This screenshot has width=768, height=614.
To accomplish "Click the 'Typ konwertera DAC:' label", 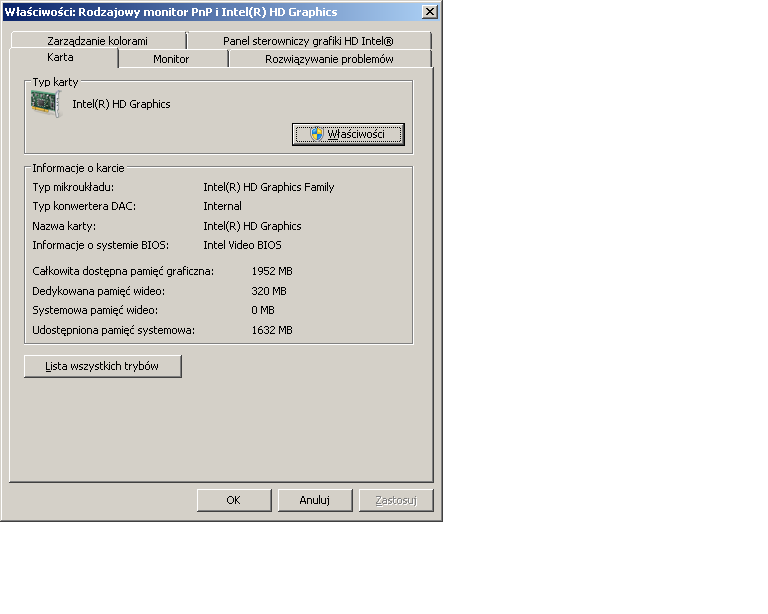I will coord(84,206).
